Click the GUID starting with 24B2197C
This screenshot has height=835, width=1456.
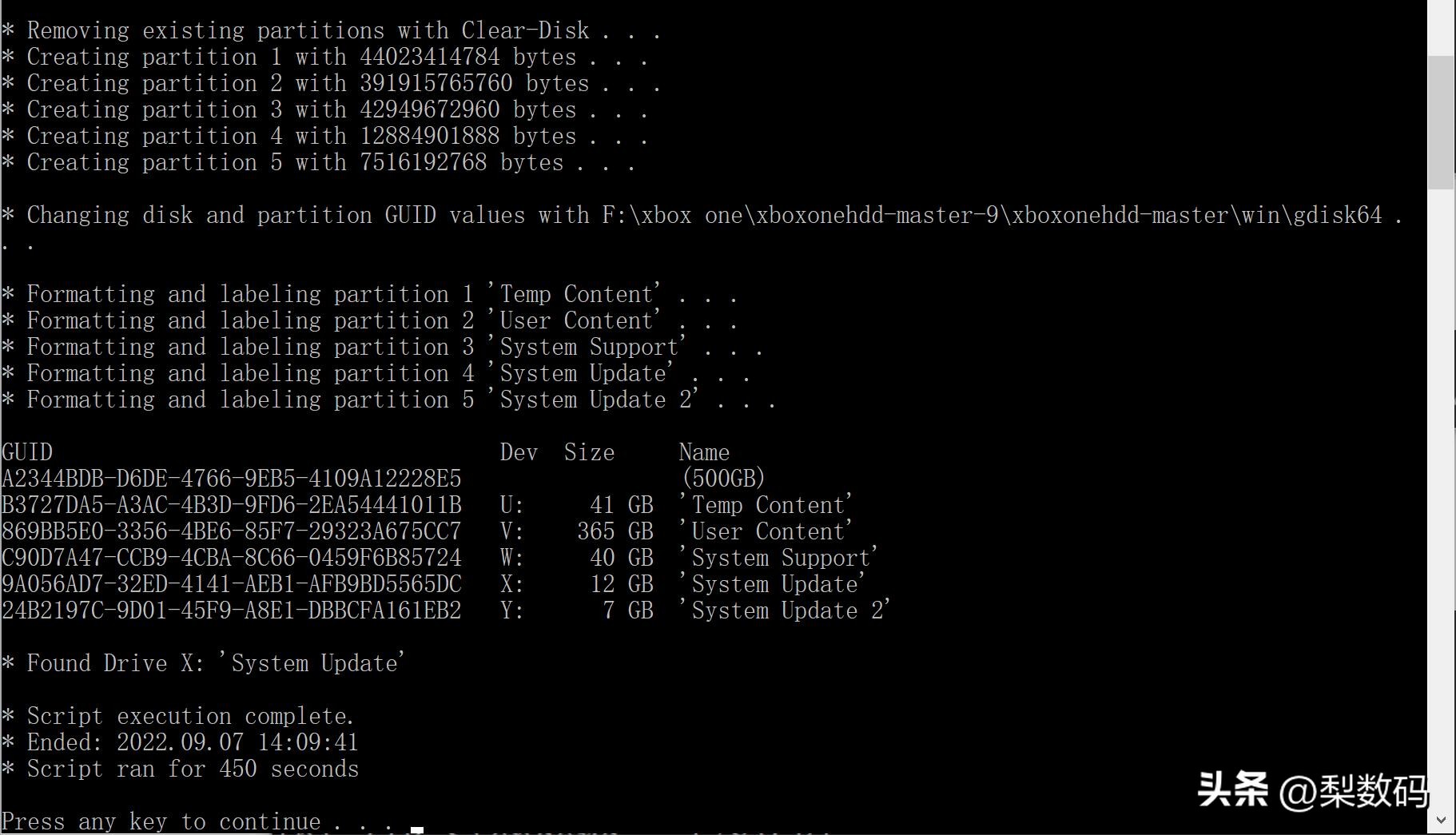click(232, 610)
